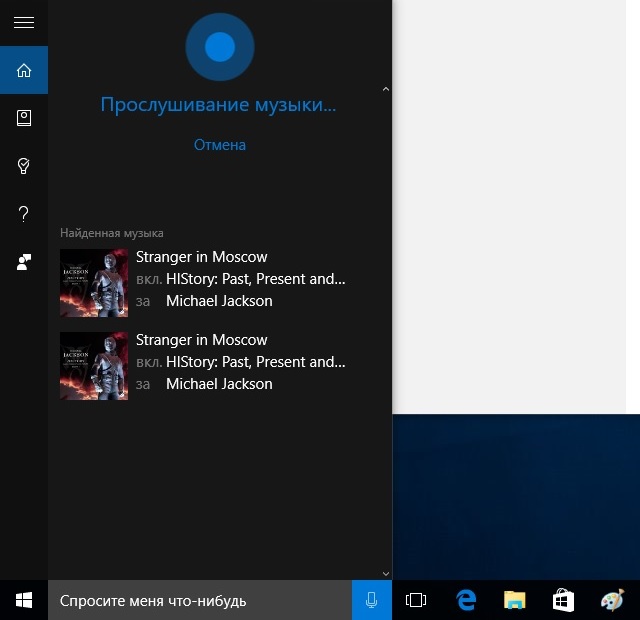640x620 pixels.
Task: Go to Cortana Home
Action: (x=24, y=70)
